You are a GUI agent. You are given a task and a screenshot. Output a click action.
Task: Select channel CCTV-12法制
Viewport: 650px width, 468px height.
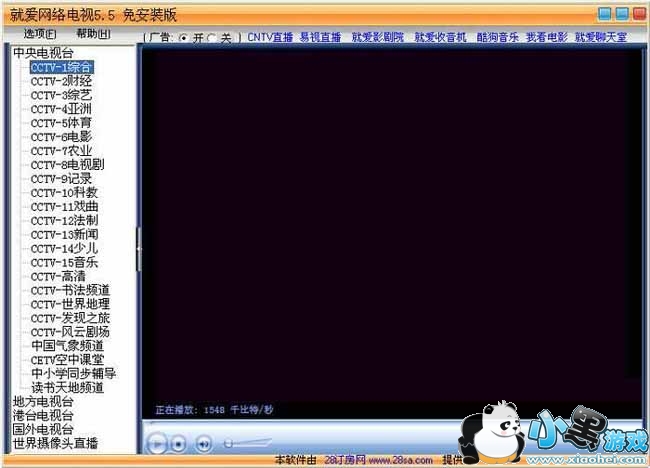coord(64,221)
